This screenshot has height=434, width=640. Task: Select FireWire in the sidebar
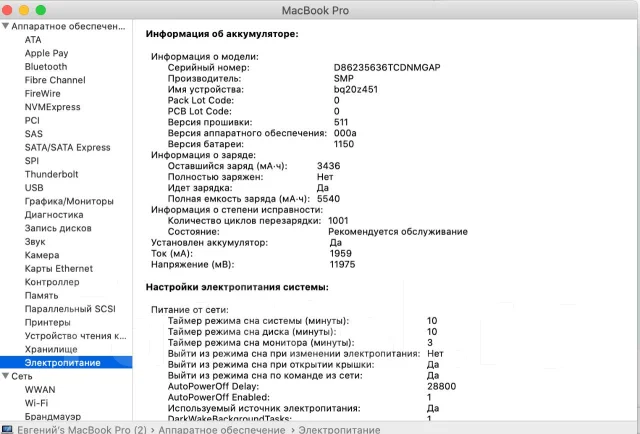[42, 93]
